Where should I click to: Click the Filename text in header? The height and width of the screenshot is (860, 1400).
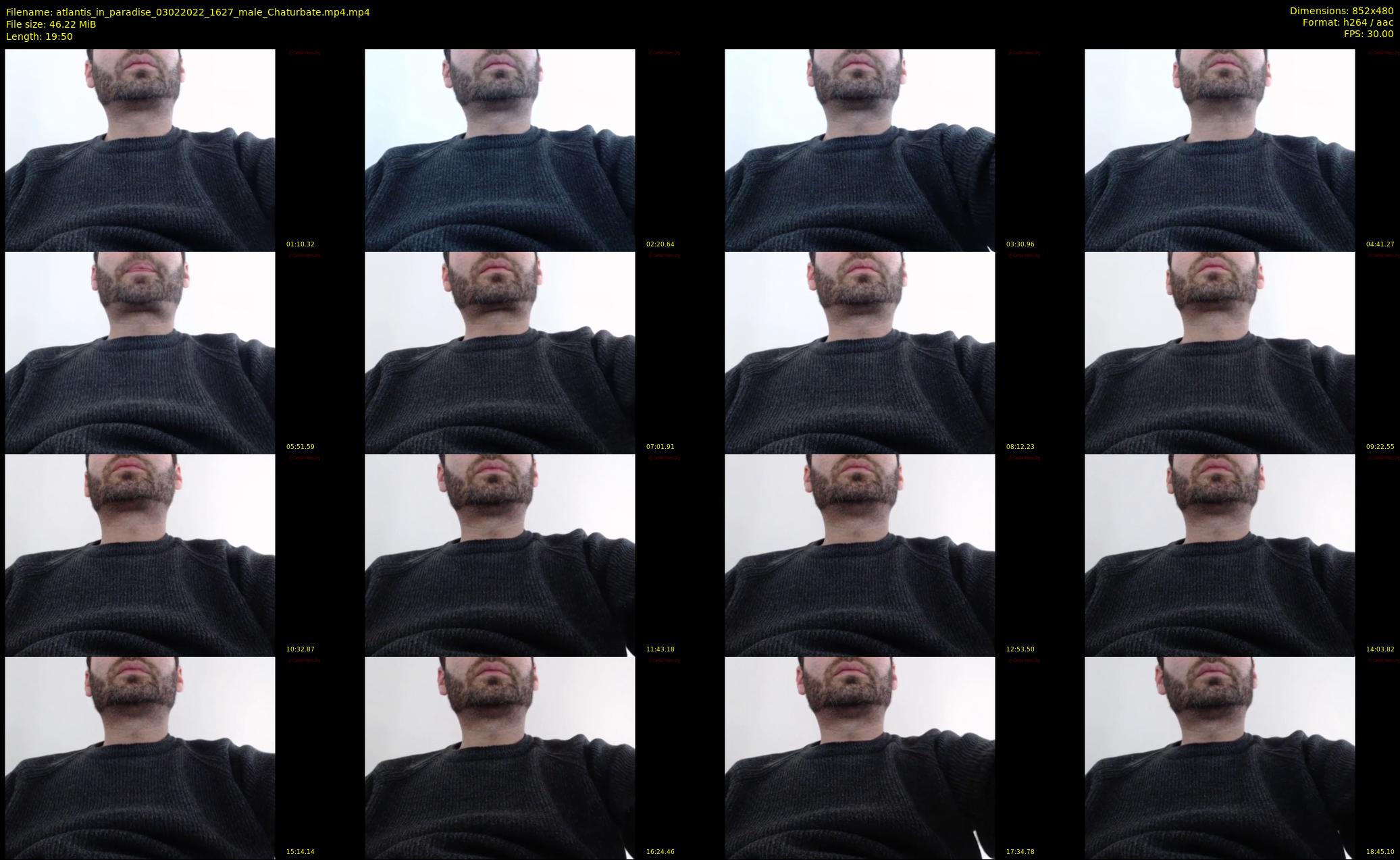pyautogui.click(x=188, y=12)
